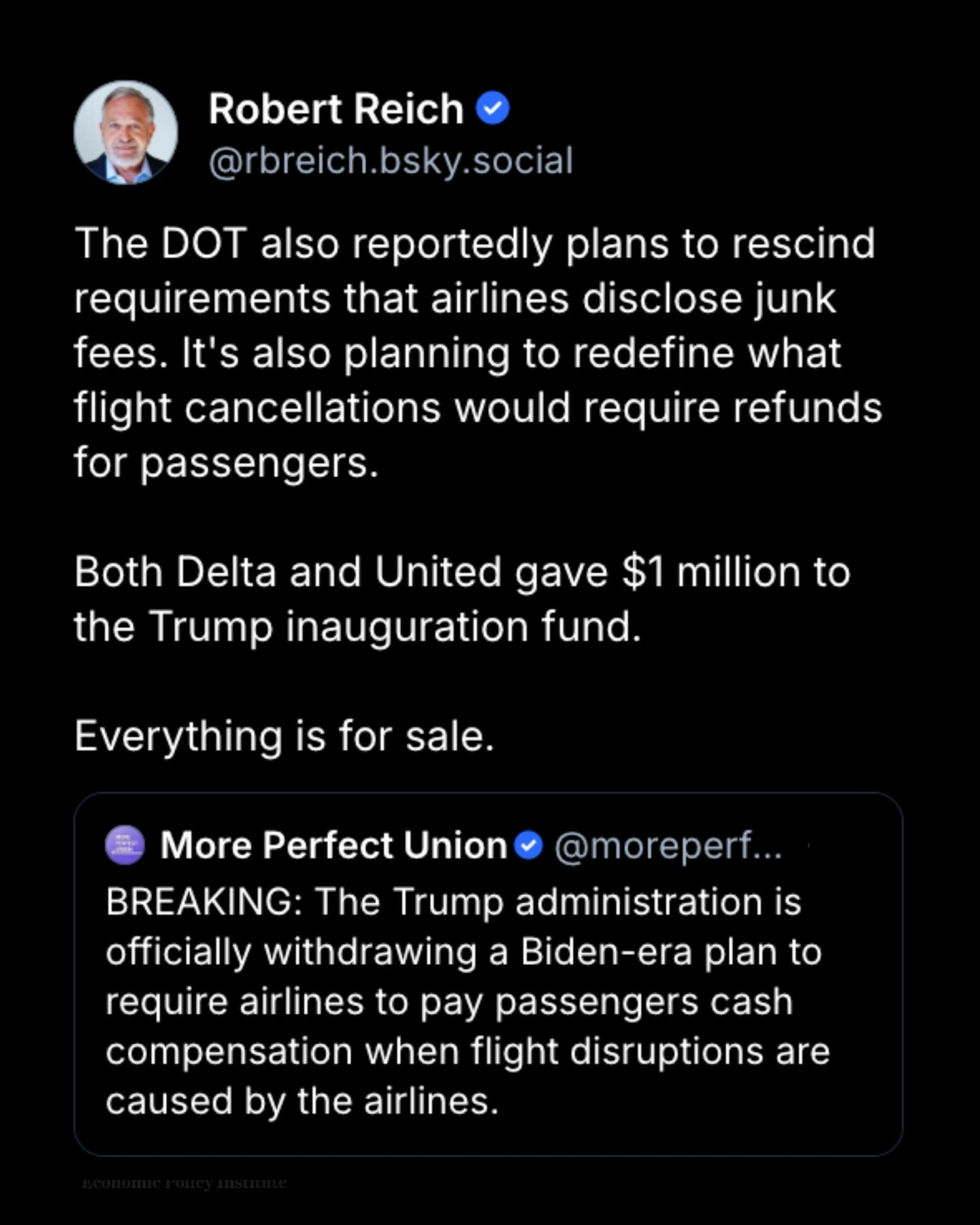Click the verified badge beside Robert Reich
The image size is (980, 1225).
[492, 108]
